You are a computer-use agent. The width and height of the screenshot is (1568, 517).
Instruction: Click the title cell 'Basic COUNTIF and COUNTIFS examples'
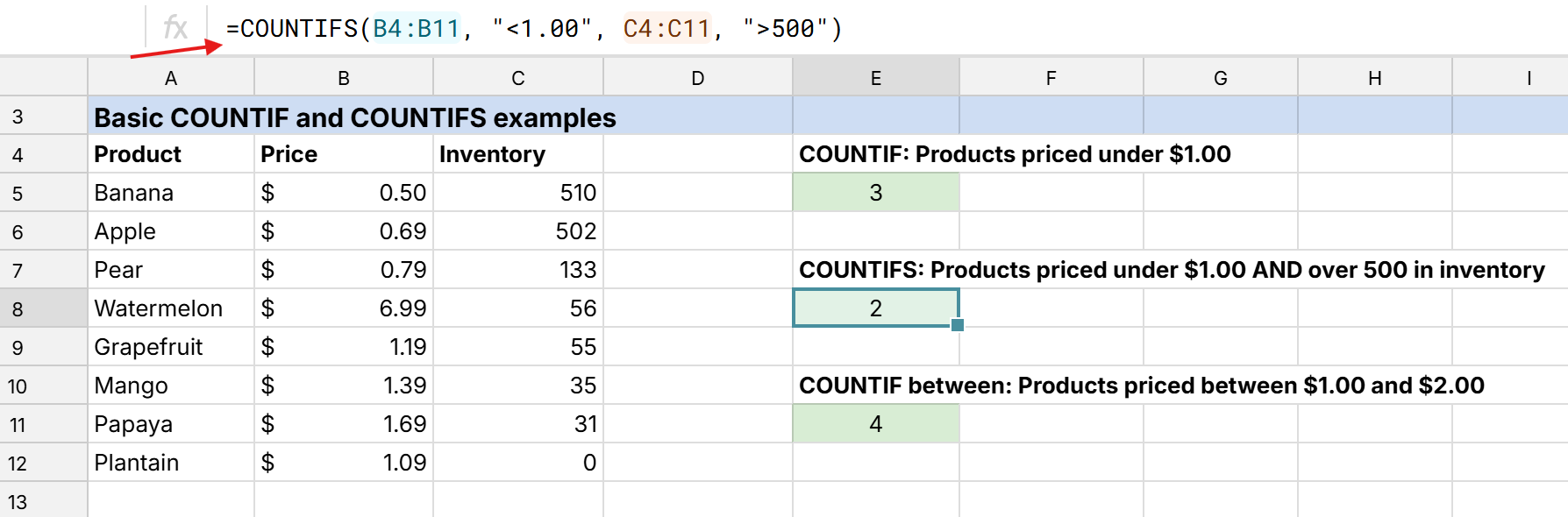[x=354, y=117]
